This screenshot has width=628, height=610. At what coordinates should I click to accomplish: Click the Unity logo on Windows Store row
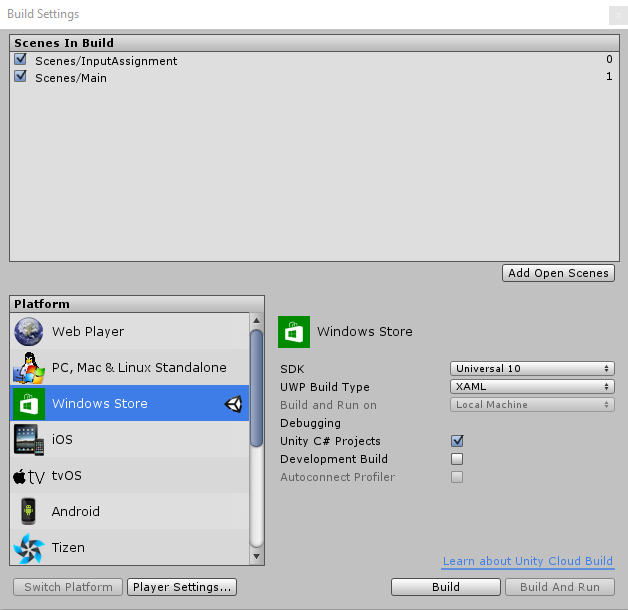(233, 404)
